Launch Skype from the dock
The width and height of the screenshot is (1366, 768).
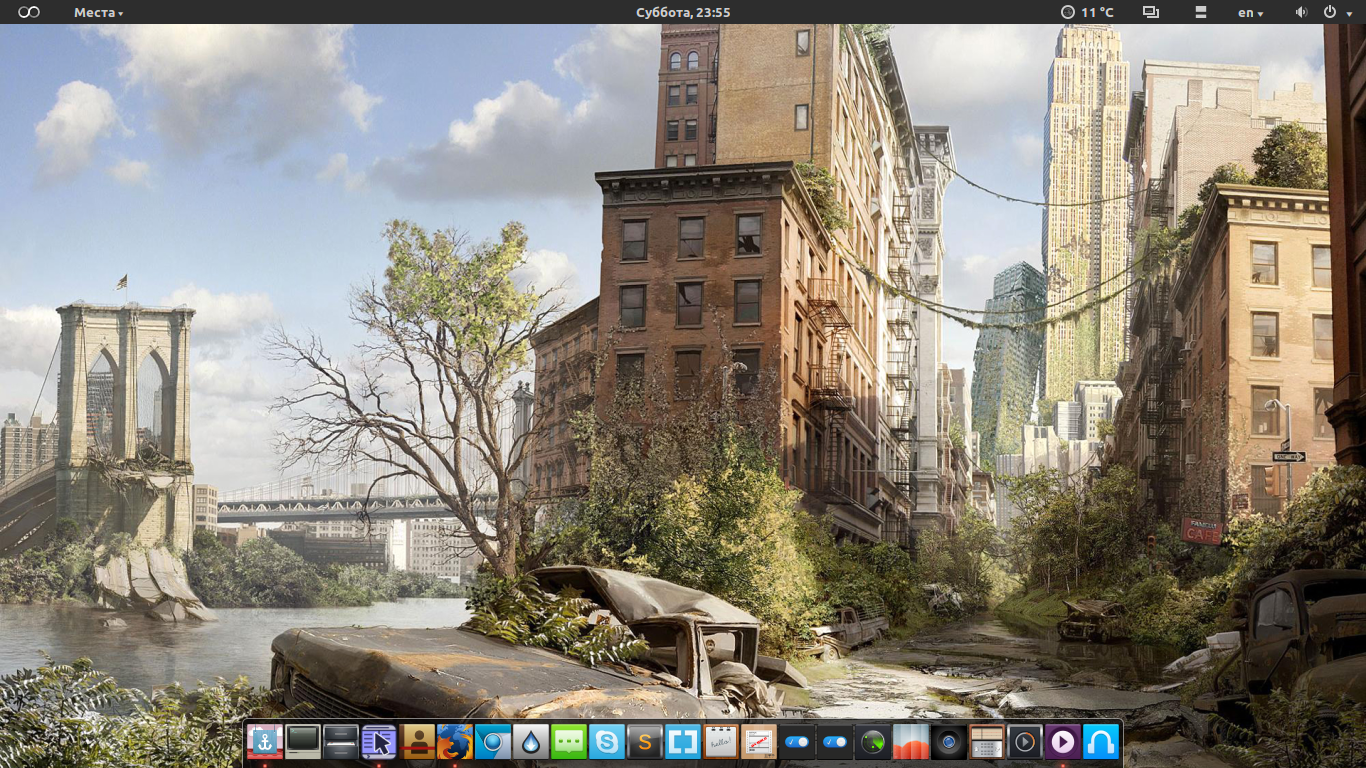(x=607, y=742)
